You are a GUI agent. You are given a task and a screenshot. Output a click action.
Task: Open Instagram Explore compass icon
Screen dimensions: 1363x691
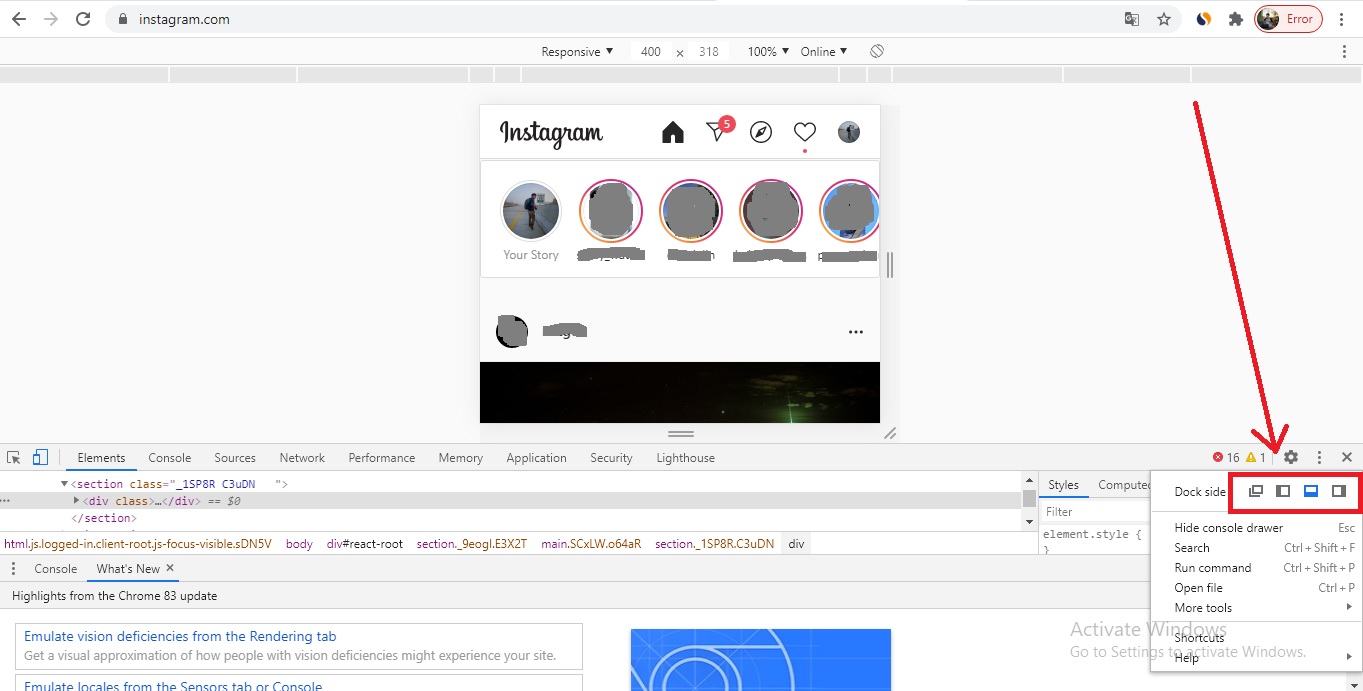click(x=761, y=132)
